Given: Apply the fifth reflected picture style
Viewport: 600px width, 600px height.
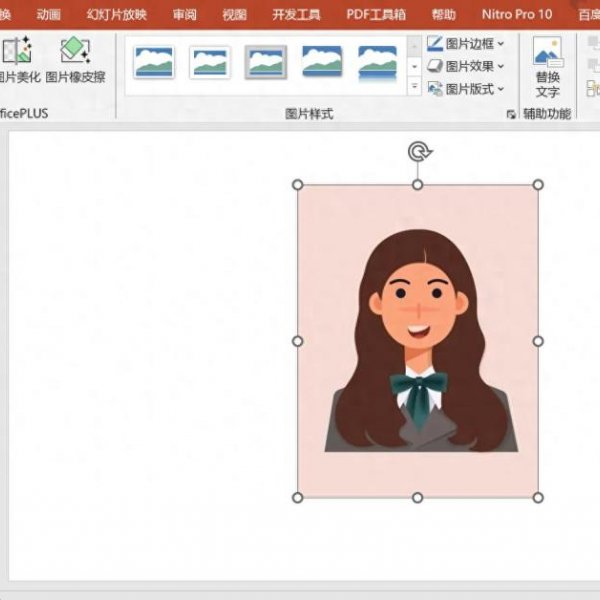Looking at the screenshot, I should pyautogui.click(x=378, y=62).
